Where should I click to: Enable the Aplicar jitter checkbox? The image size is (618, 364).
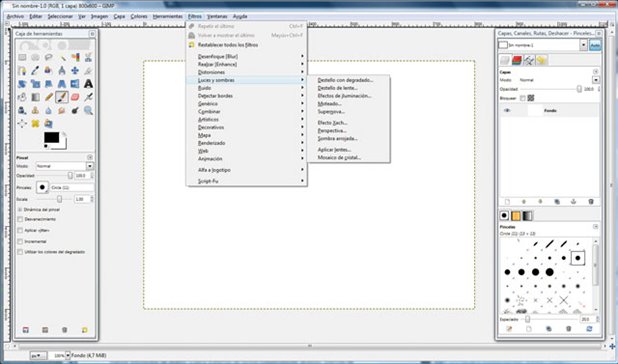pos(20,230)
